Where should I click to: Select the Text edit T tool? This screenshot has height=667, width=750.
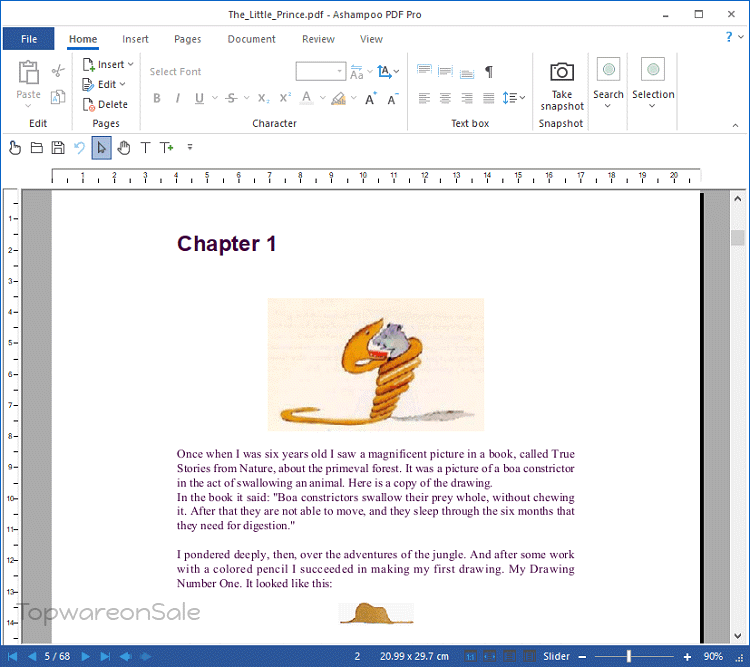point(145,147)
